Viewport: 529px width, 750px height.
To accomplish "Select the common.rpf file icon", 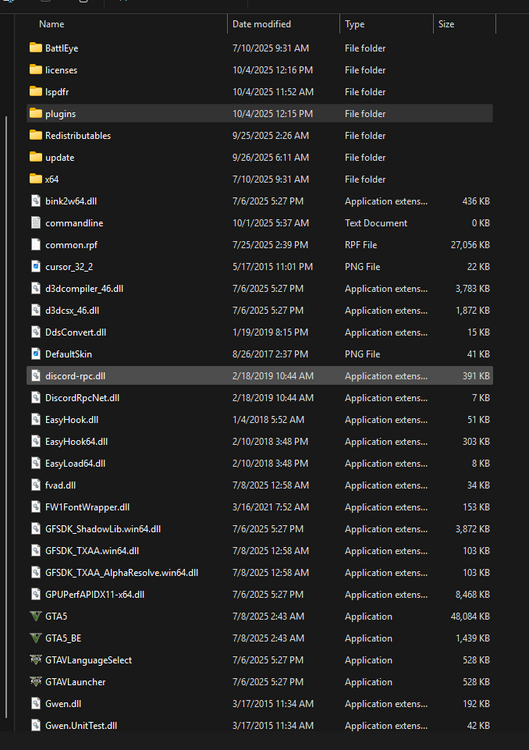I will point(36,244).
